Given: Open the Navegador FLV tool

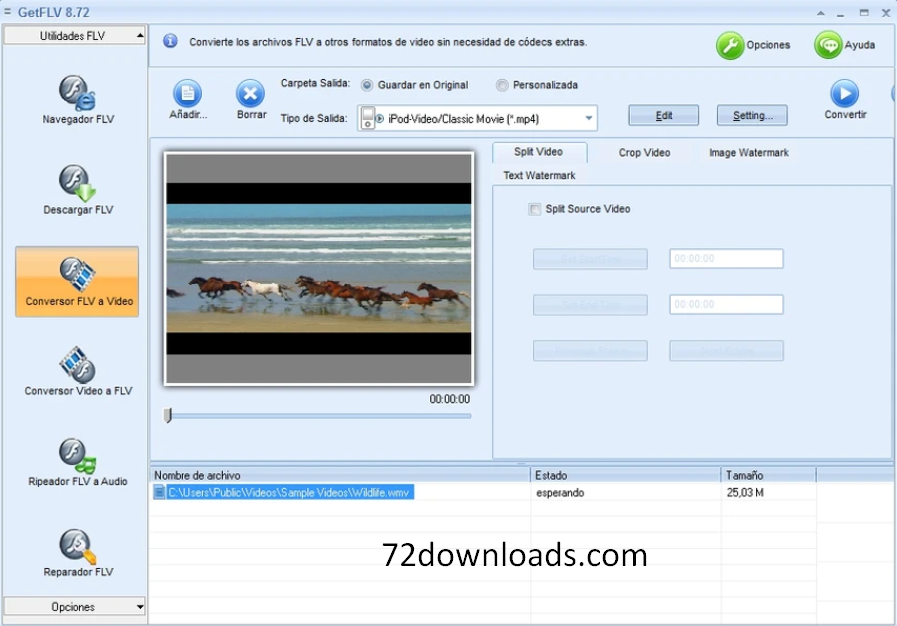Looking at the screenshot, I should pyautogui.click(x=77, y=94).
